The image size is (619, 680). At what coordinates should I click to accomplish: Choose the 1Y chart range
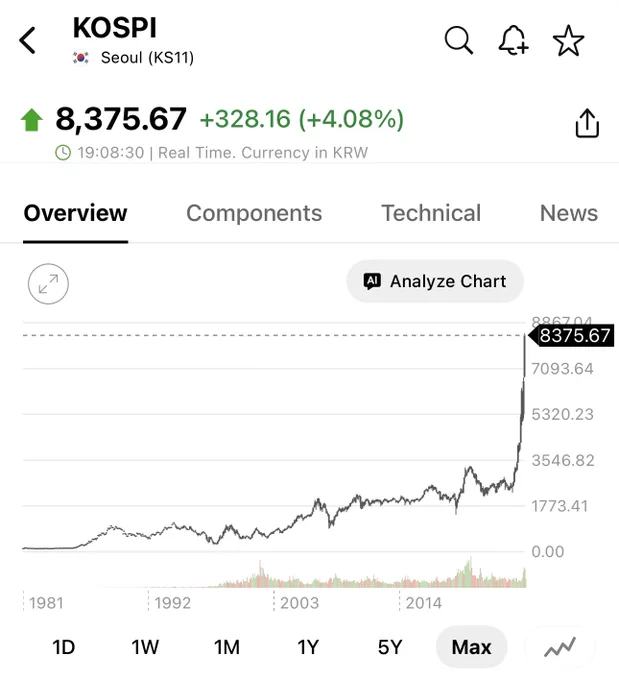click(x=308, y=647)
